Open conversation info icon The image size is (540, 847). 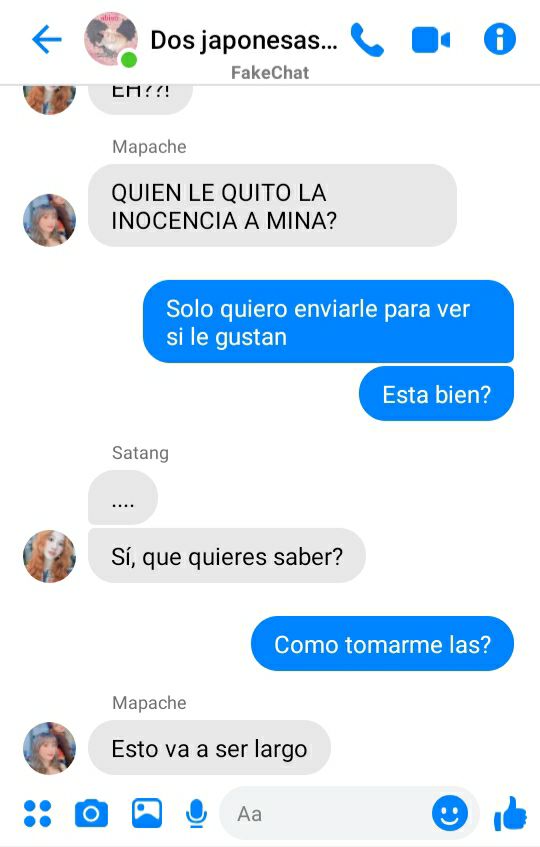click(500, 39)
